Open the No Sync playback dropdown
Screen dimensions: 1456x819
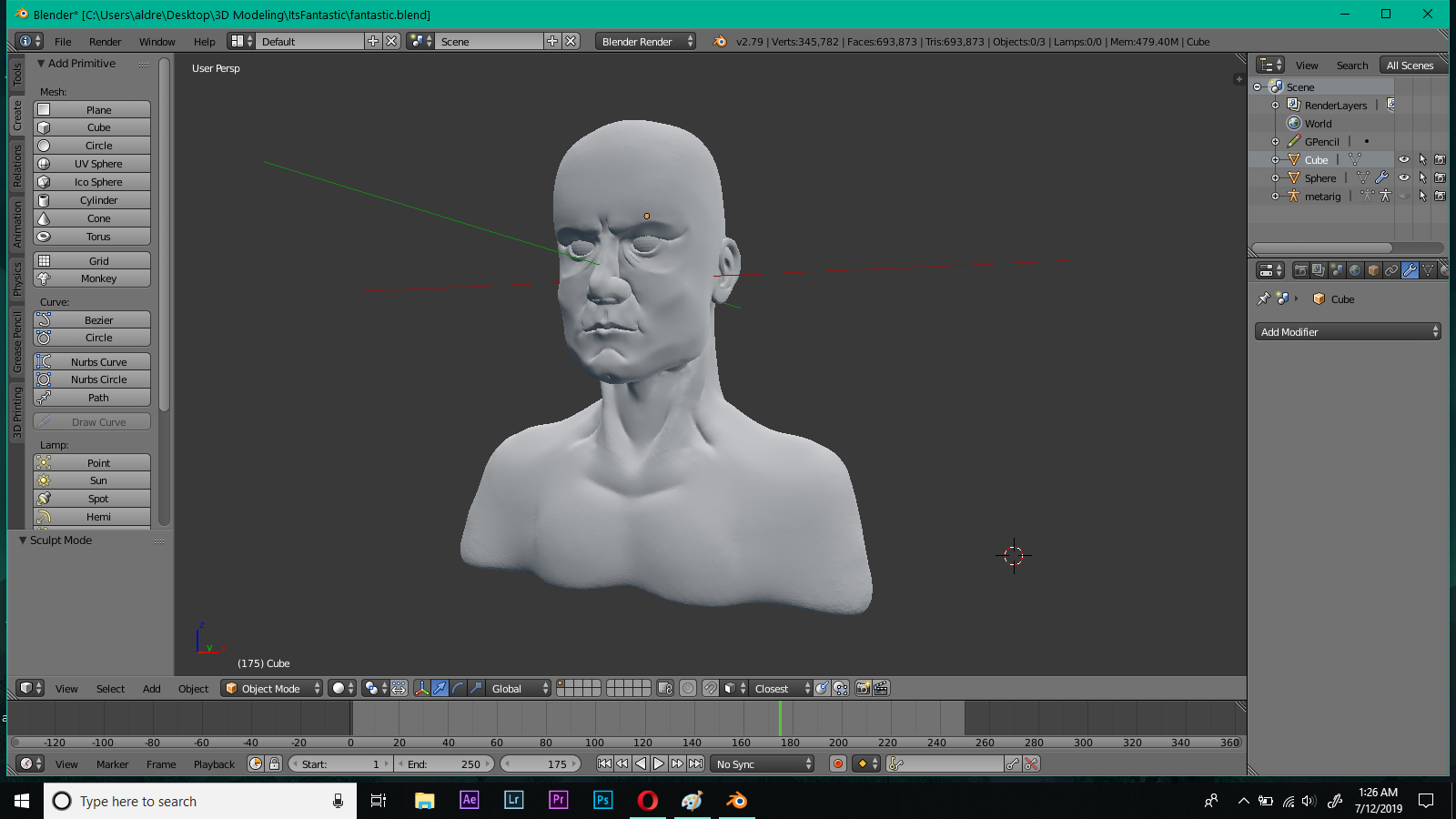(x=763, y=763)
